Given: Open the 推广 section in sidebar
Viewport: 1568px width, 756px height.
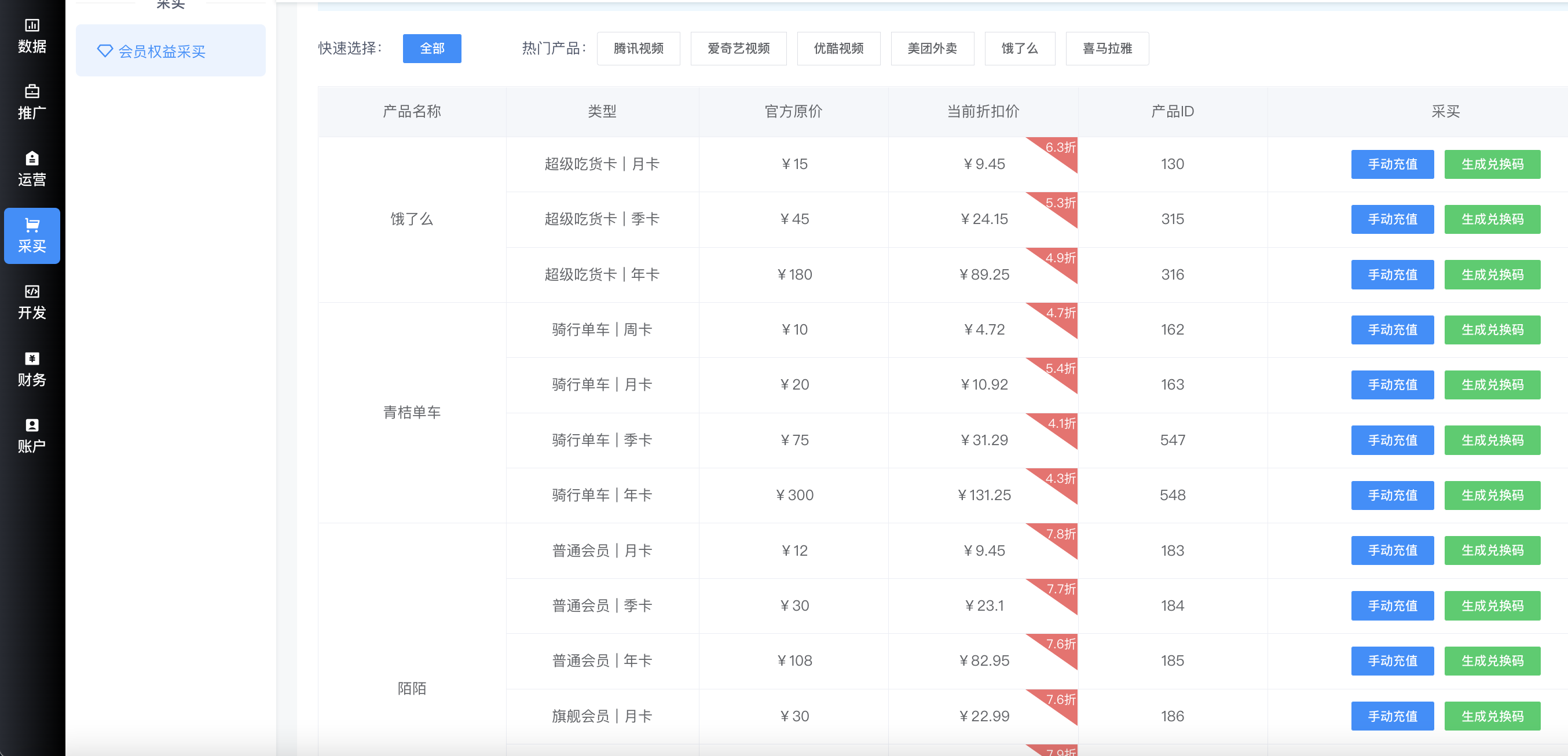Looking at the screenshot, I should [32, 102].
